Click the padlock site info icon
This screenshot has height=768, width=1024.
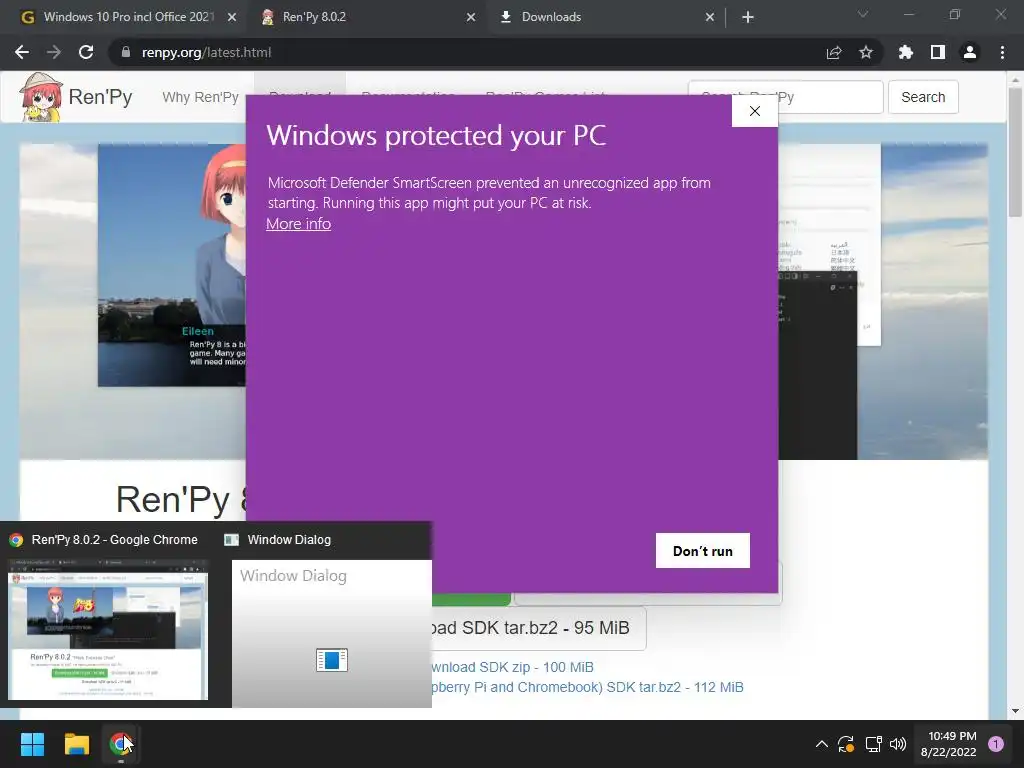click(x=126, y=52)
